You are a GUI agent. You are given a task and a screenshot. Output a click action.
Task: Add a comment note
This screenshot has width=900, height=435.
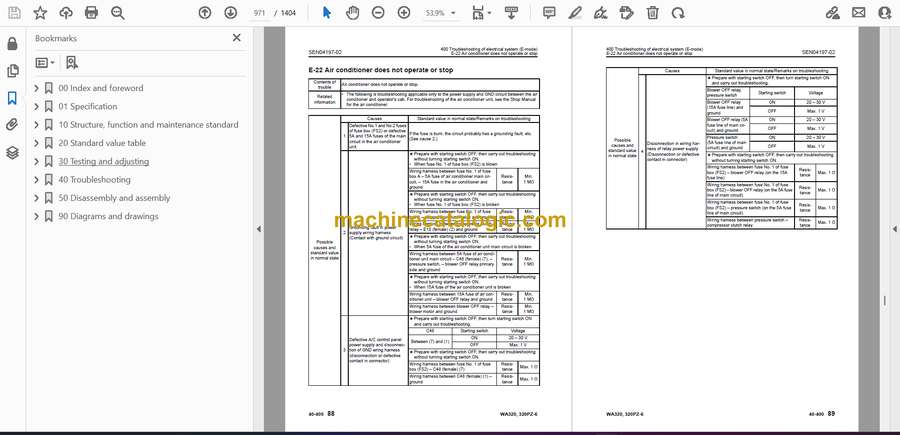coord(549,13)
